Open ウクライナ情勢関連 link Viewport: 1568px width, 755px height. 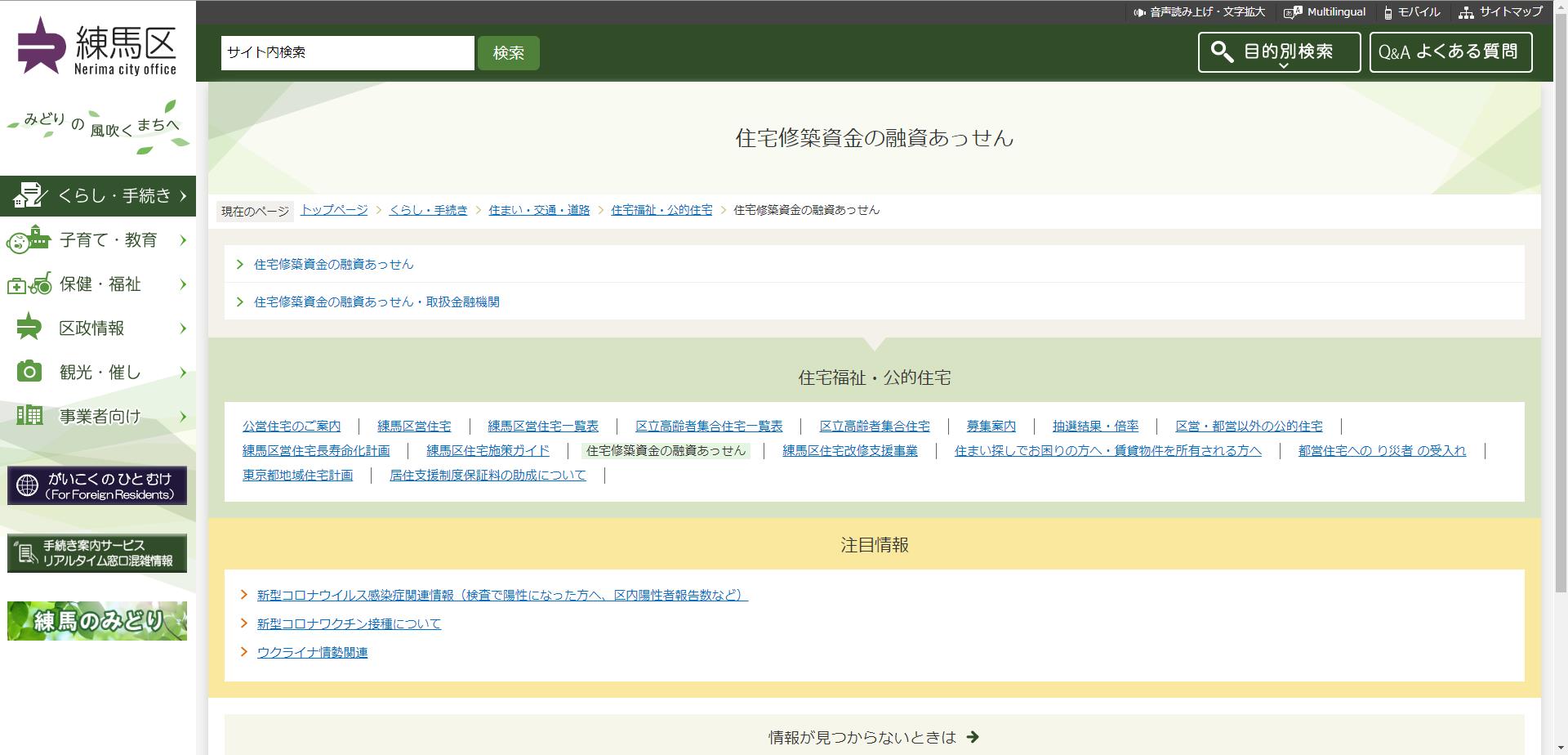312,652
